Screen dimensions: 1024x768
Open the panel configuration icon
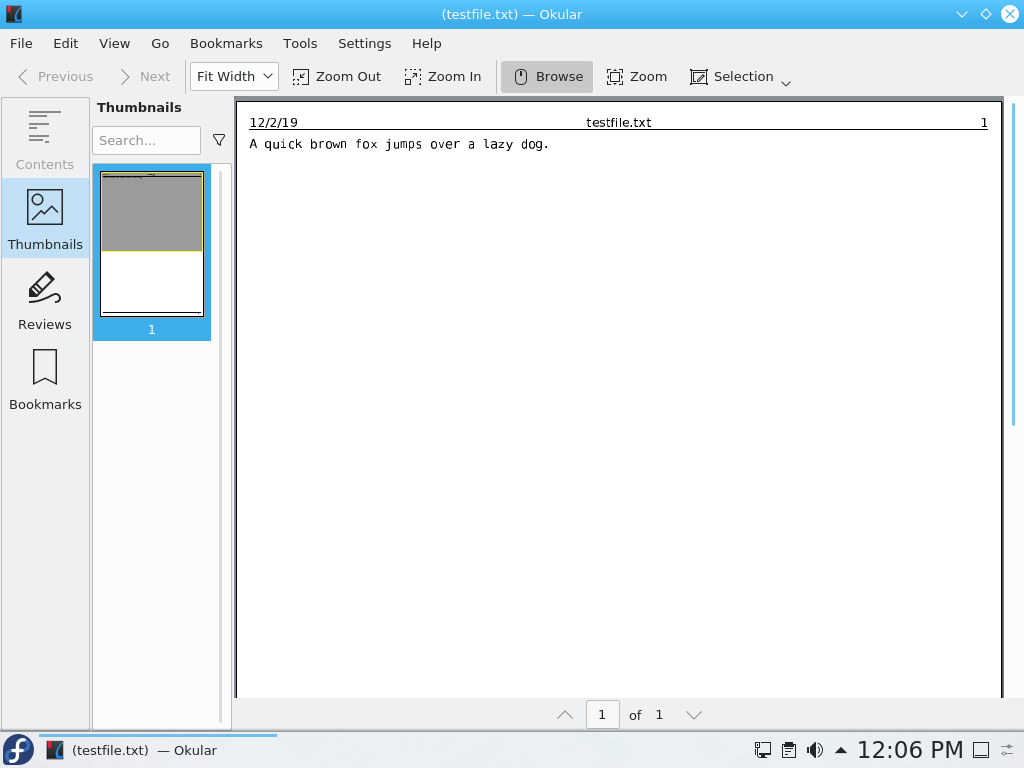click(1008, 750)
